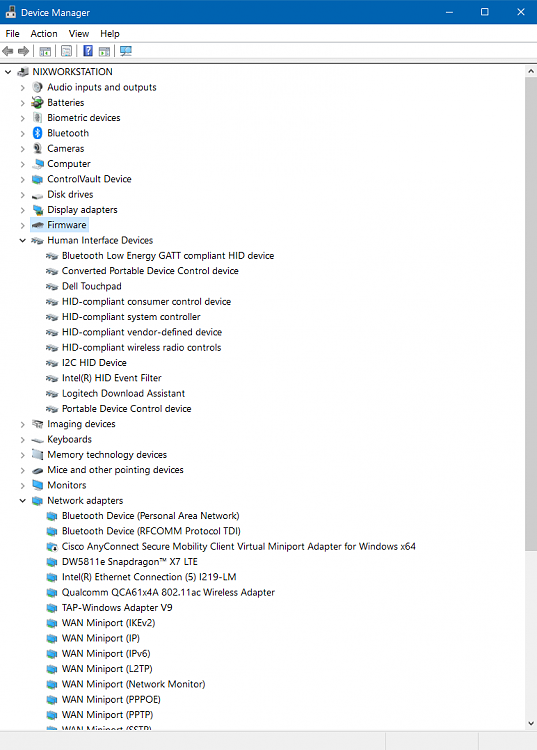Select Portable Device Control device entry
This screenshot has height=750, width=537.
click(127, 408)
